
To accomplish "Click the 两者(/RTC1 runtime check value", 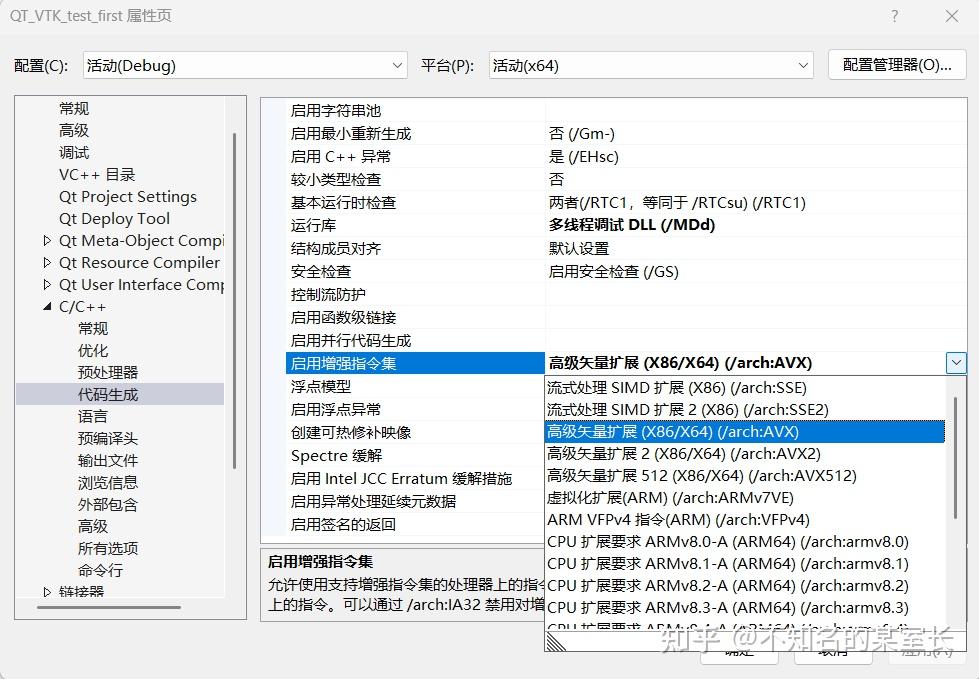I will (x=677, y=203).
